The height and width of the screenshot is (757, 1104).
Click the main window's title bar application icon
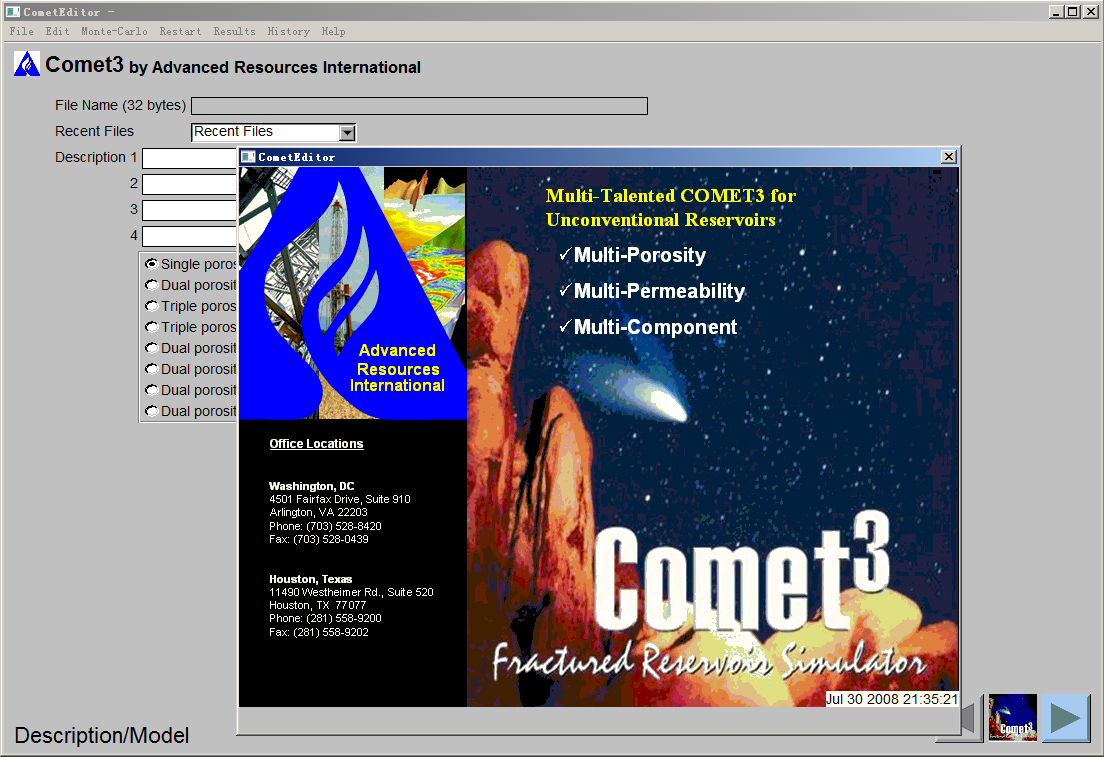pos(13,11)
